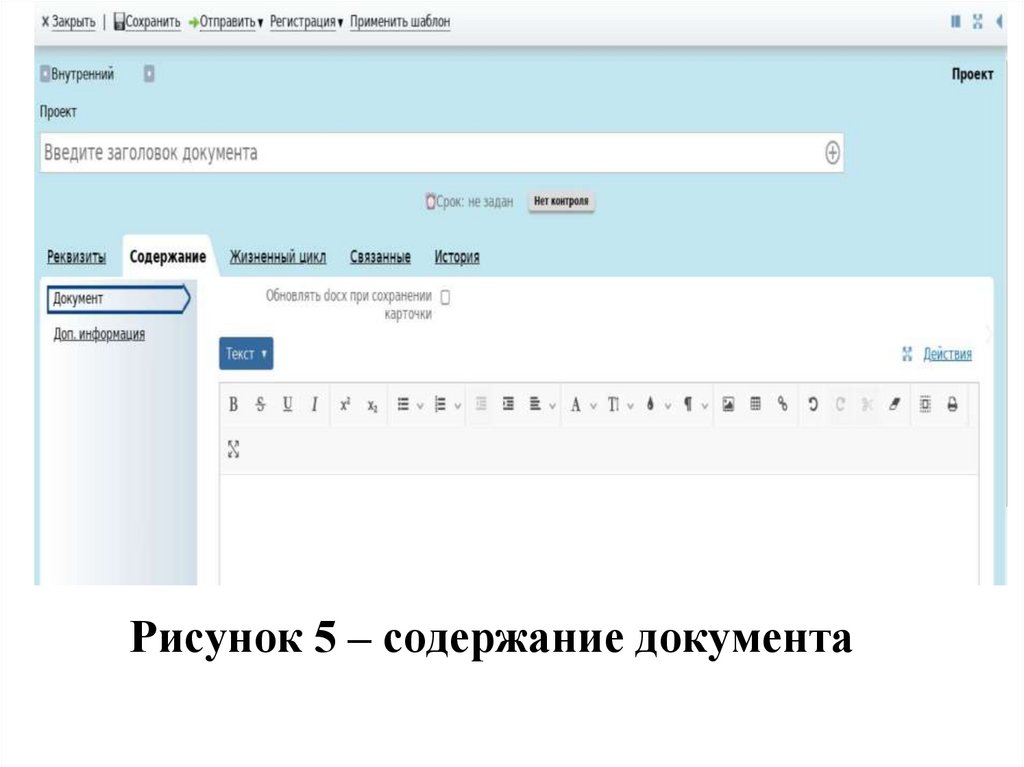Open text alignment options
This screenshot has width=1024, height=767.
535,404
